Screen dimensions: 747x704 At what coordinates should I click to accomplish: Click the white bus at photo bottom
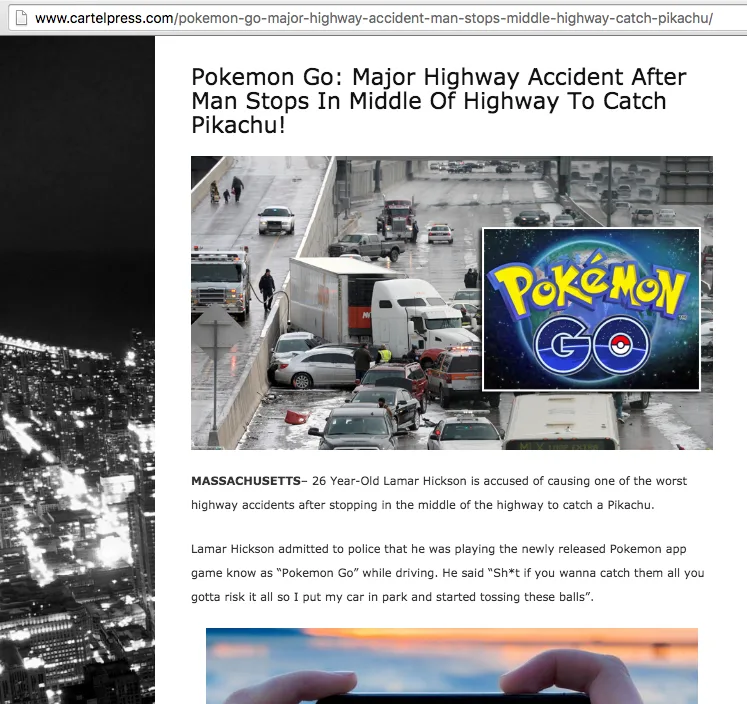(x=562, y=422)
